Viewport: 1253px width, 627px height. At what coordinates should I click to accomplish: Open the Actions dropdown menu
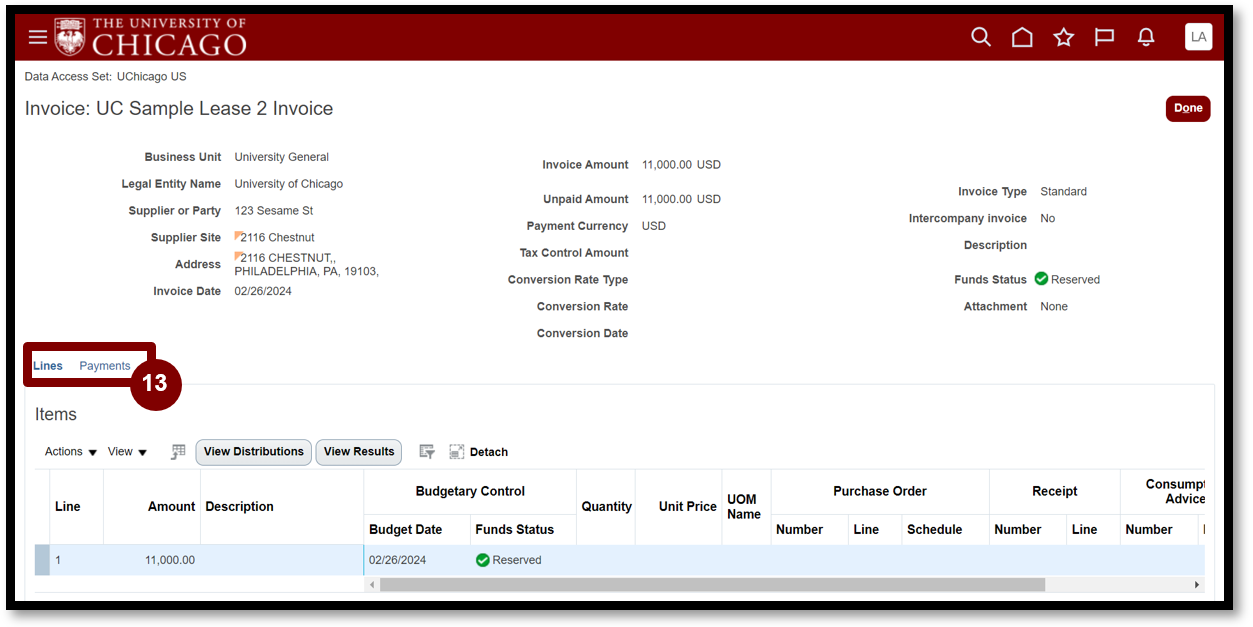[x=71, y=452]
